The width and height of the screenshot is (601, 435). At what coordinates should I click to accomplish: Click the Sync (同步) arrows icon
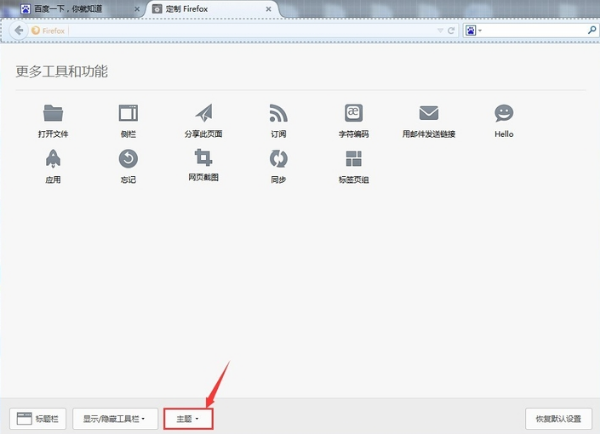click(279, 159)
